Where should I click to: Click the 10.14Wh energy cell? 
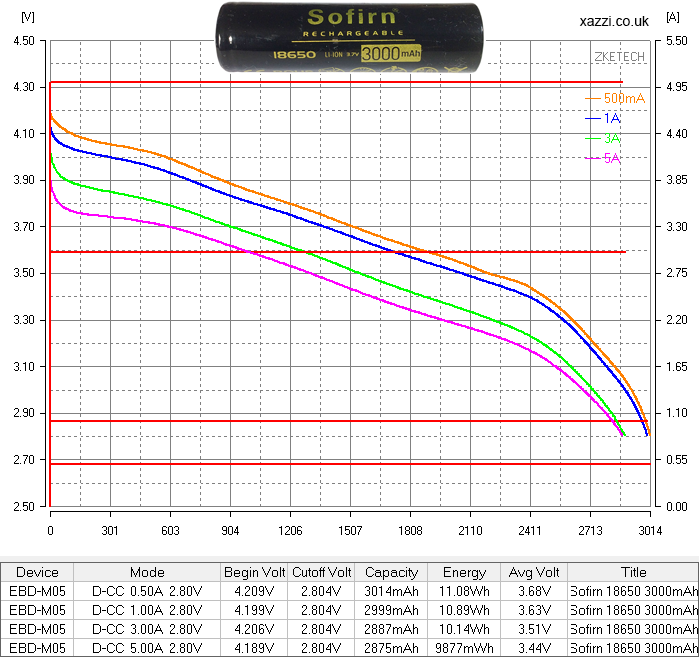[464, 629]
